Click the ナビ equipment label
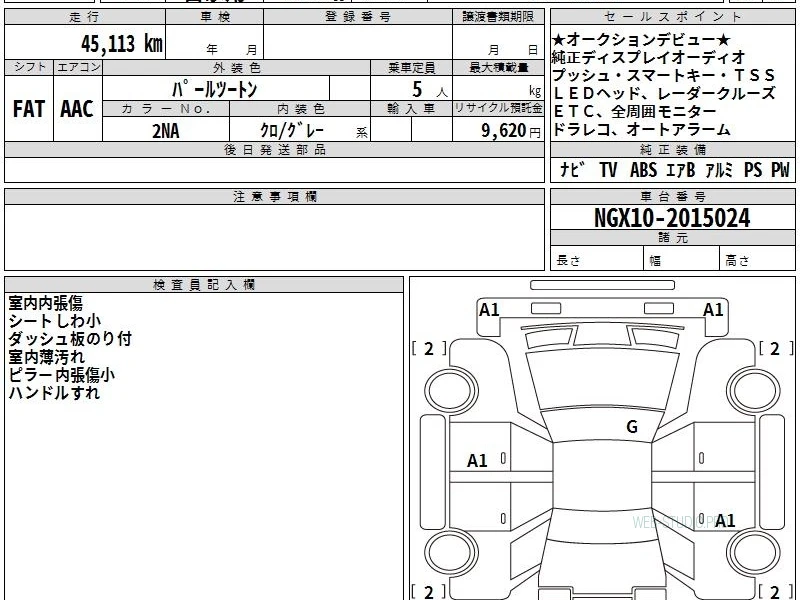This screenshot has height=600, width=800. click(x=572, y=169)
